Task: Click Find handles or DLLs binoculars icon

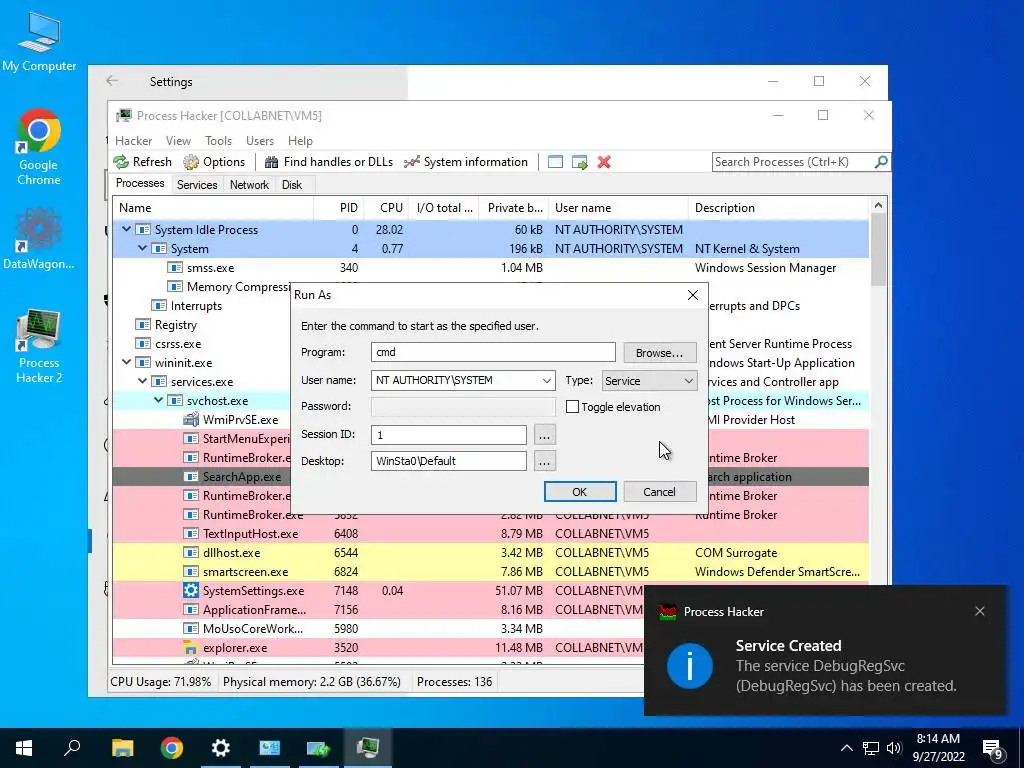Action: pyautogui.click(x=271, y=162)
